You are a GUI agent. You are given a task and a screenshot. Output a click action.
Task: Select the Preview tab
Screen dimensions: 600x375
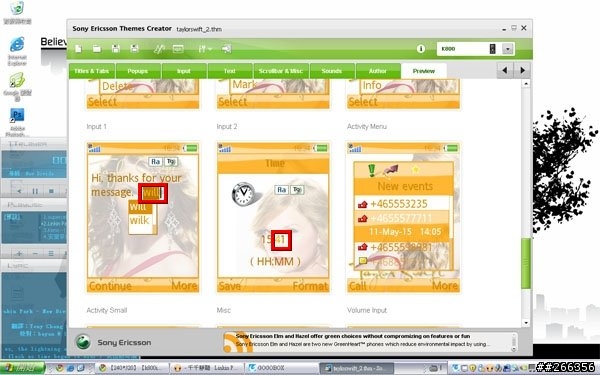(x=424, y=71)
